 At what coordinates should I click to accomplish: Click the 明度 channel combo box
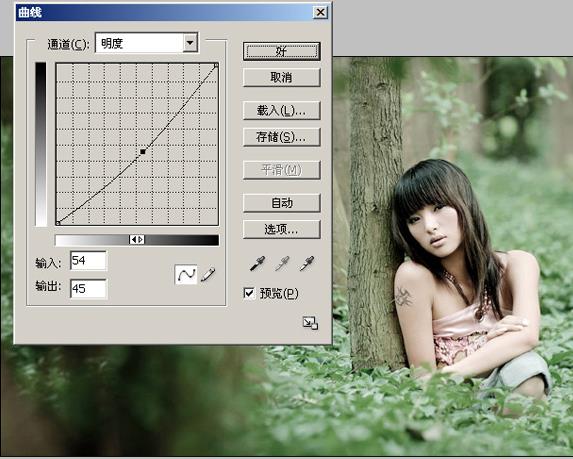147,43
